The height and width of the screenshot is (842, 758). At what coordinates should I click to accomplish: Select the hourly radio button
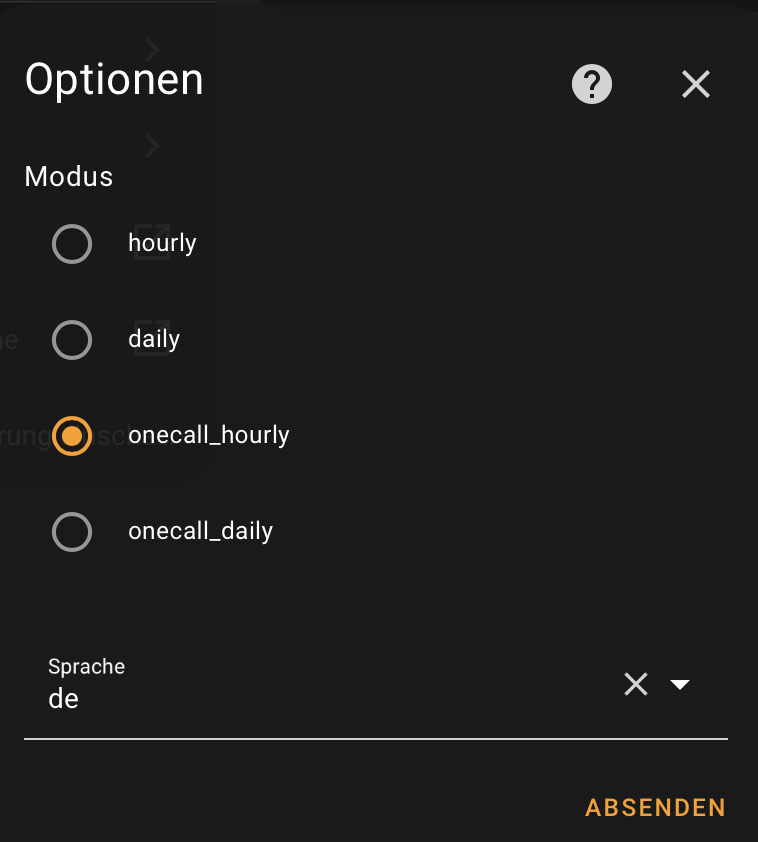[x=72, y=243]
